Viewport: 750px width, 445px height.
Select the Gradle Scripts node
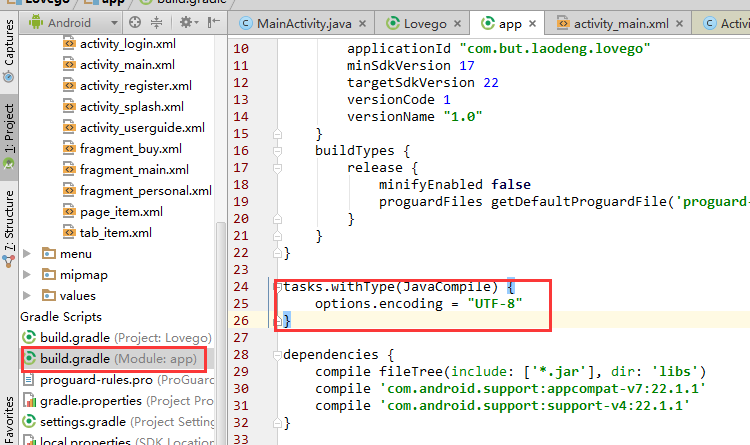61,317
